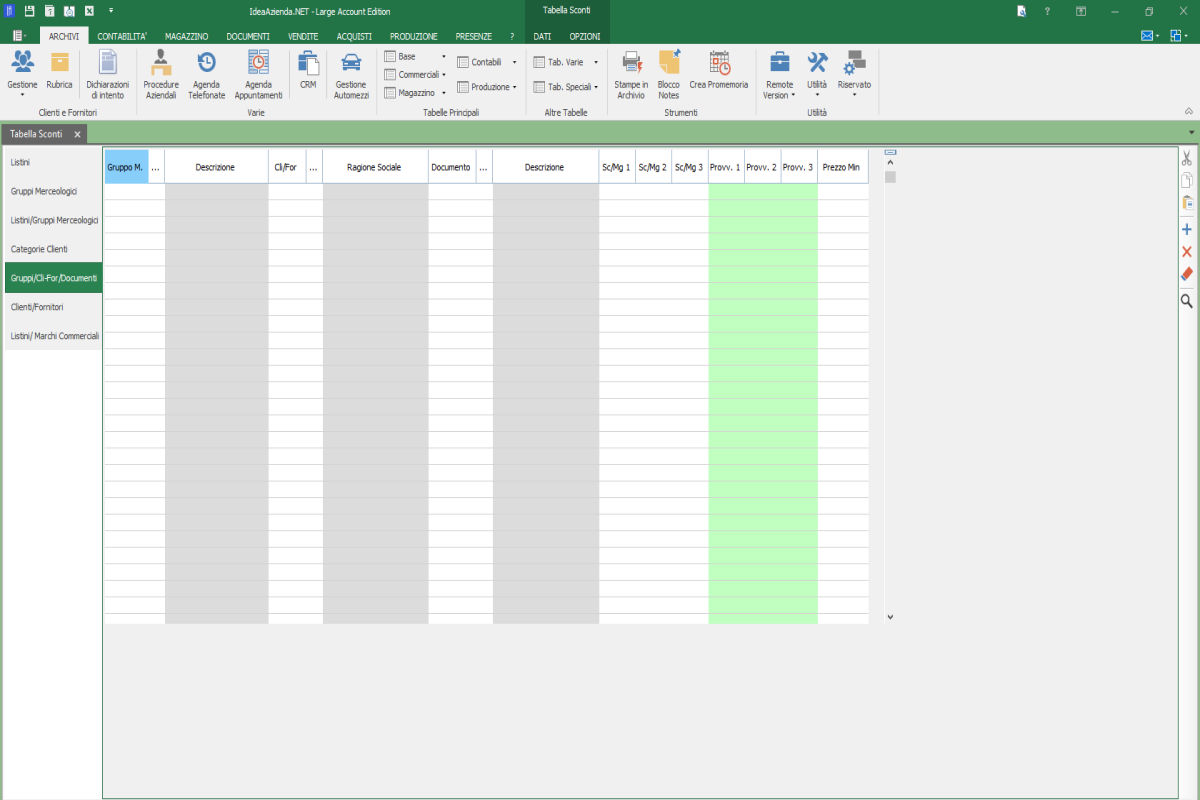Open Agenda Telefonate

(207, 74)
